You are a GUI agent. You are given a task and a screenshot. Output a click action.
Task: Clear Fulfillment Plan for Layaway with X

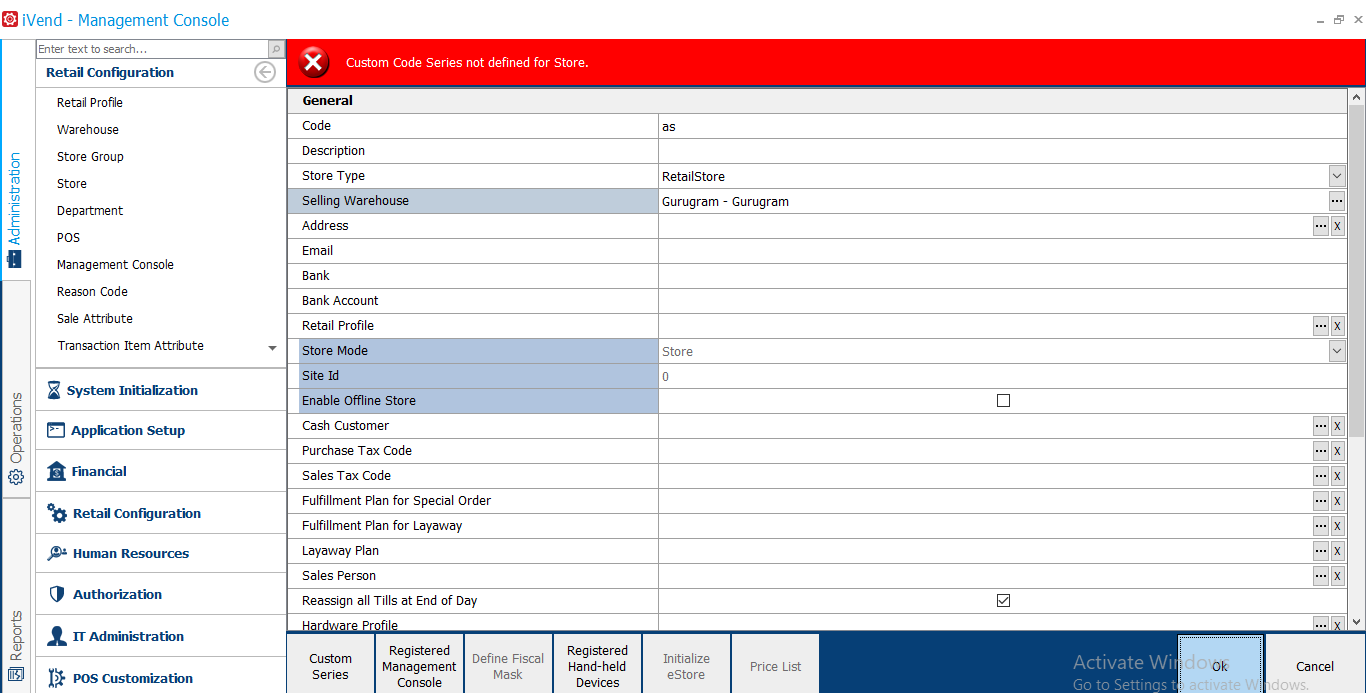pyautogui.click(x=1337, y=526)
